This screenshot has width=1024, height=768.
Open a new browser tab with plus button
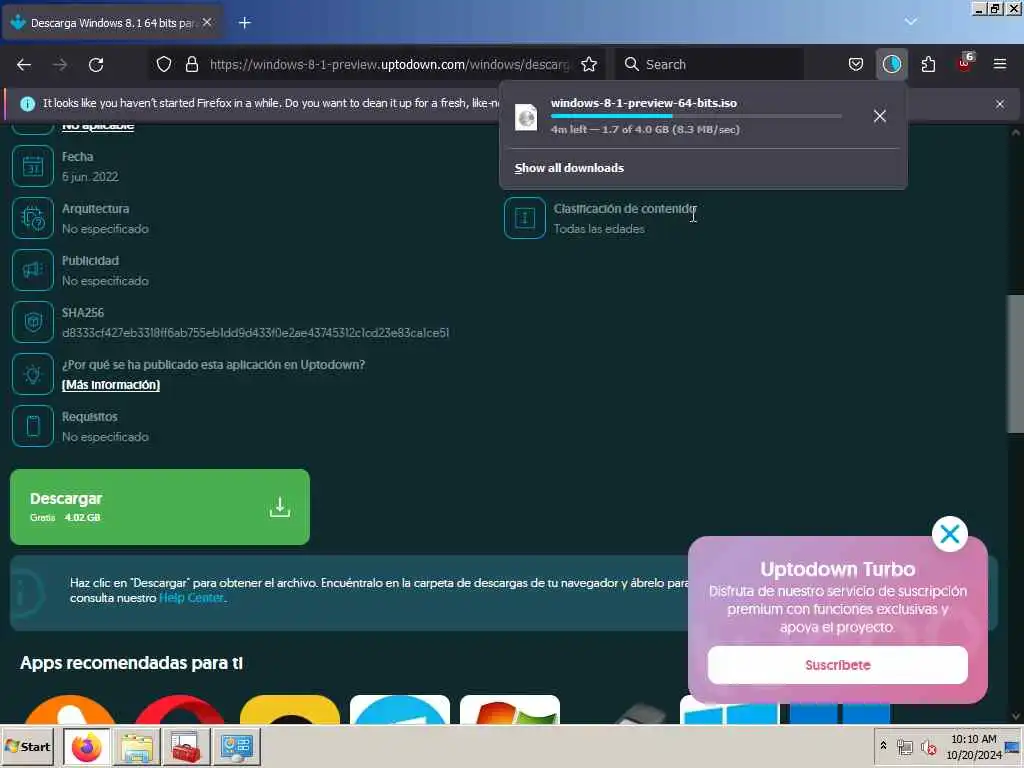click(x=245, y=23)
